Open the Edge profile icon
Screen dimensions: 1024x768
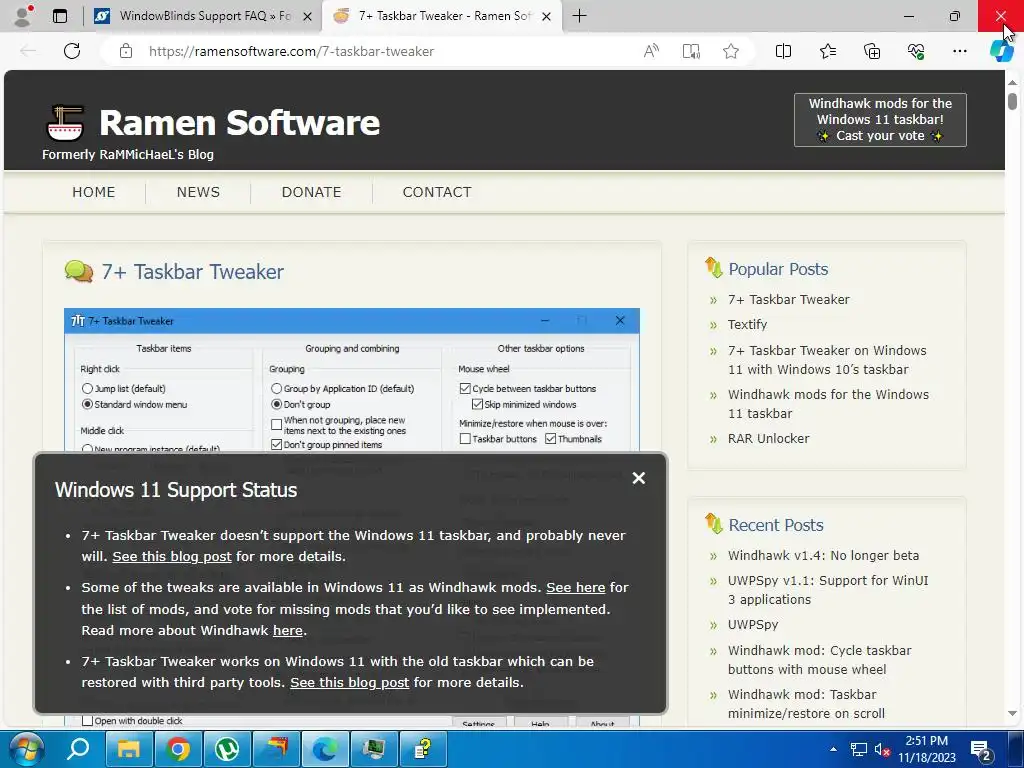tap(24, 16)
